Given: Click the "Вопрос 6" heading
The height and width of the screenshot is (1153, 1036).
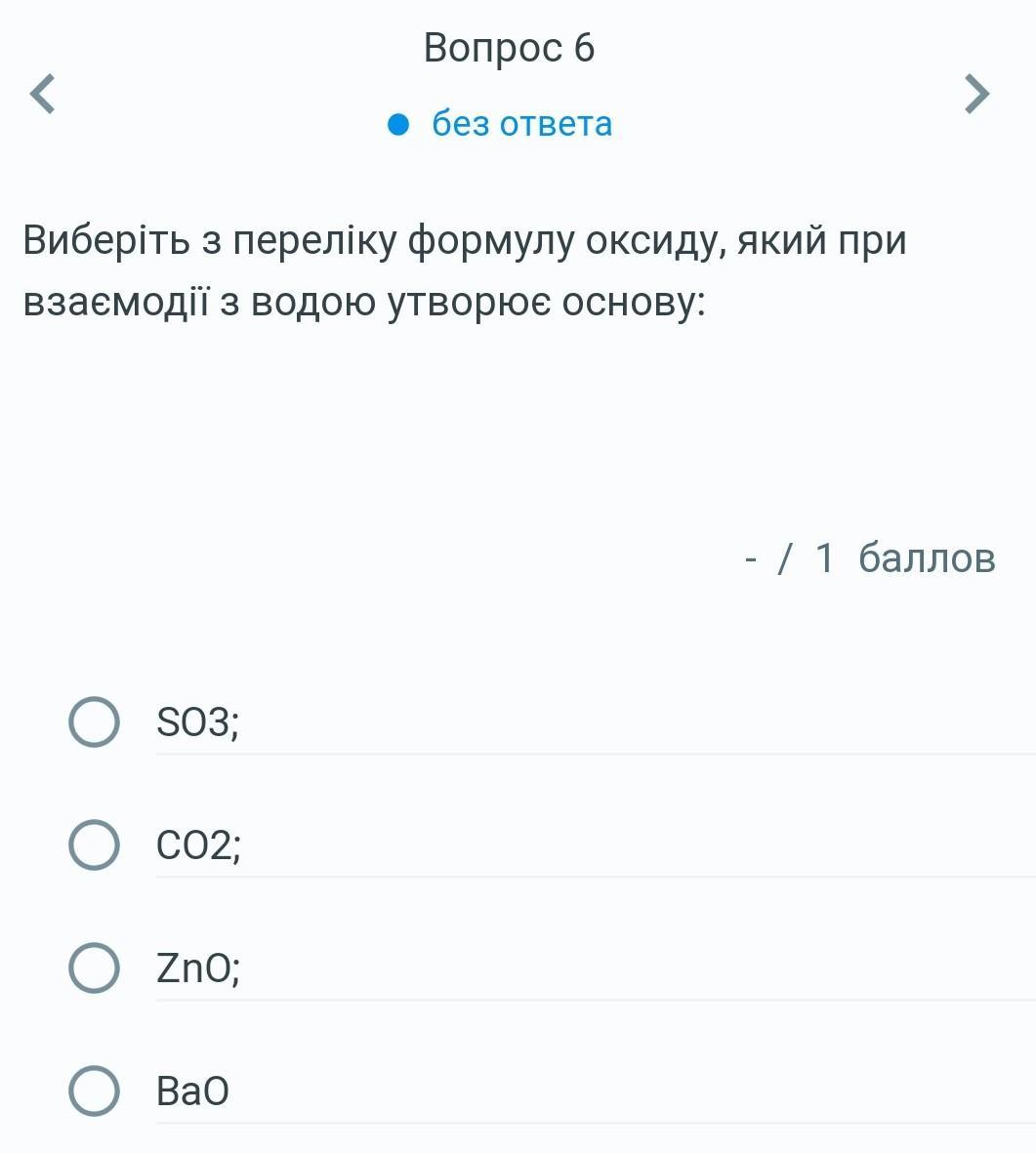Looking at the screenshot, I should 509,48.
